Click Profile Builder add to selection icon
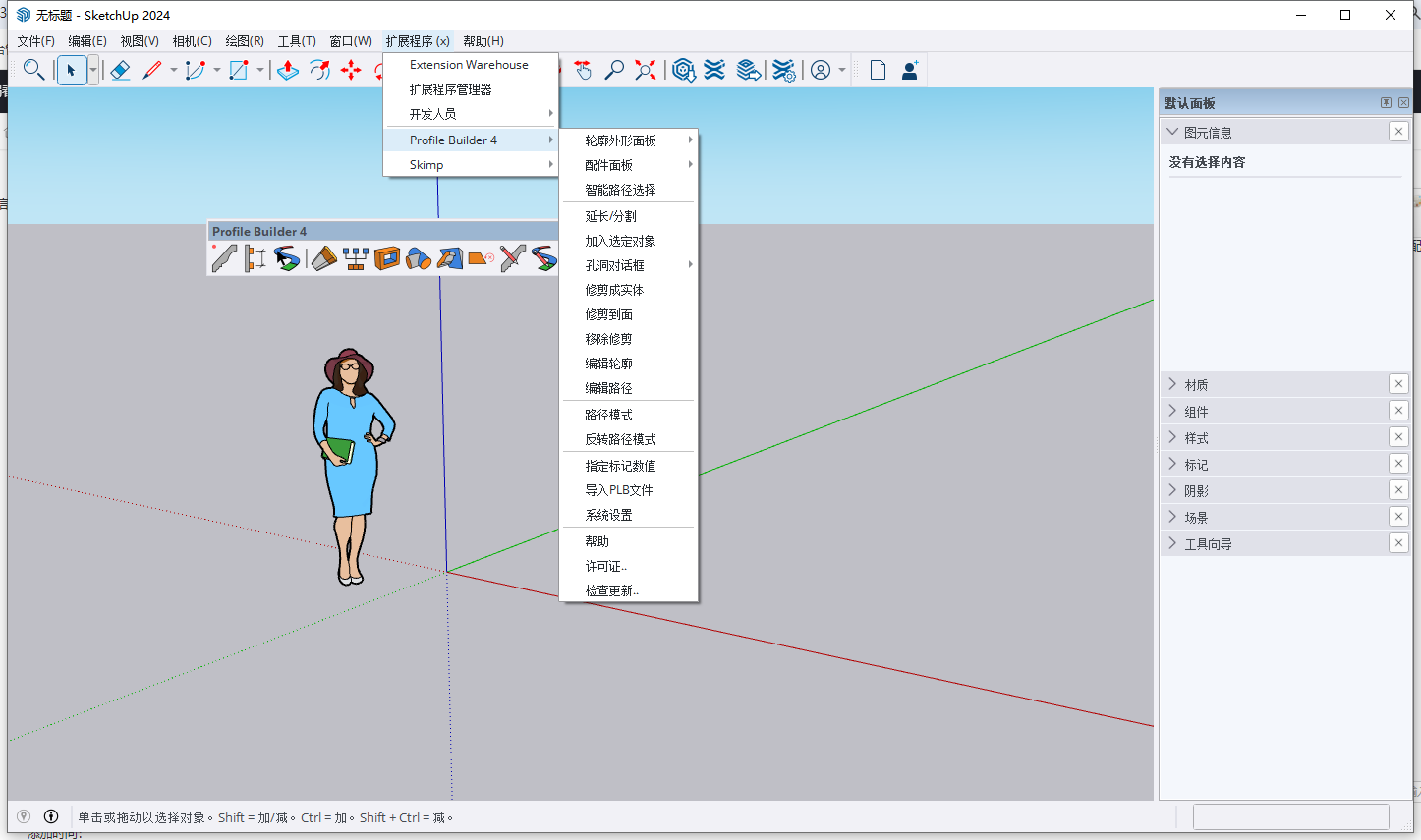This screenshot has width=1421, height=840. point(356,258)
